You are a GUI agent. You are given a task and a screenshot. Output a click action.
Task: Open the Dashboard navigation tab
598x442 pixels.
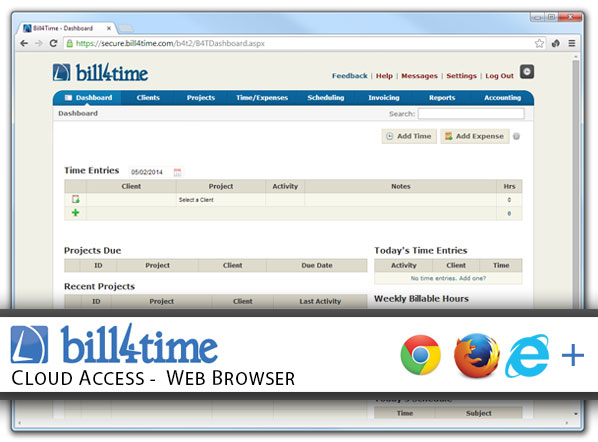point(88,98)
